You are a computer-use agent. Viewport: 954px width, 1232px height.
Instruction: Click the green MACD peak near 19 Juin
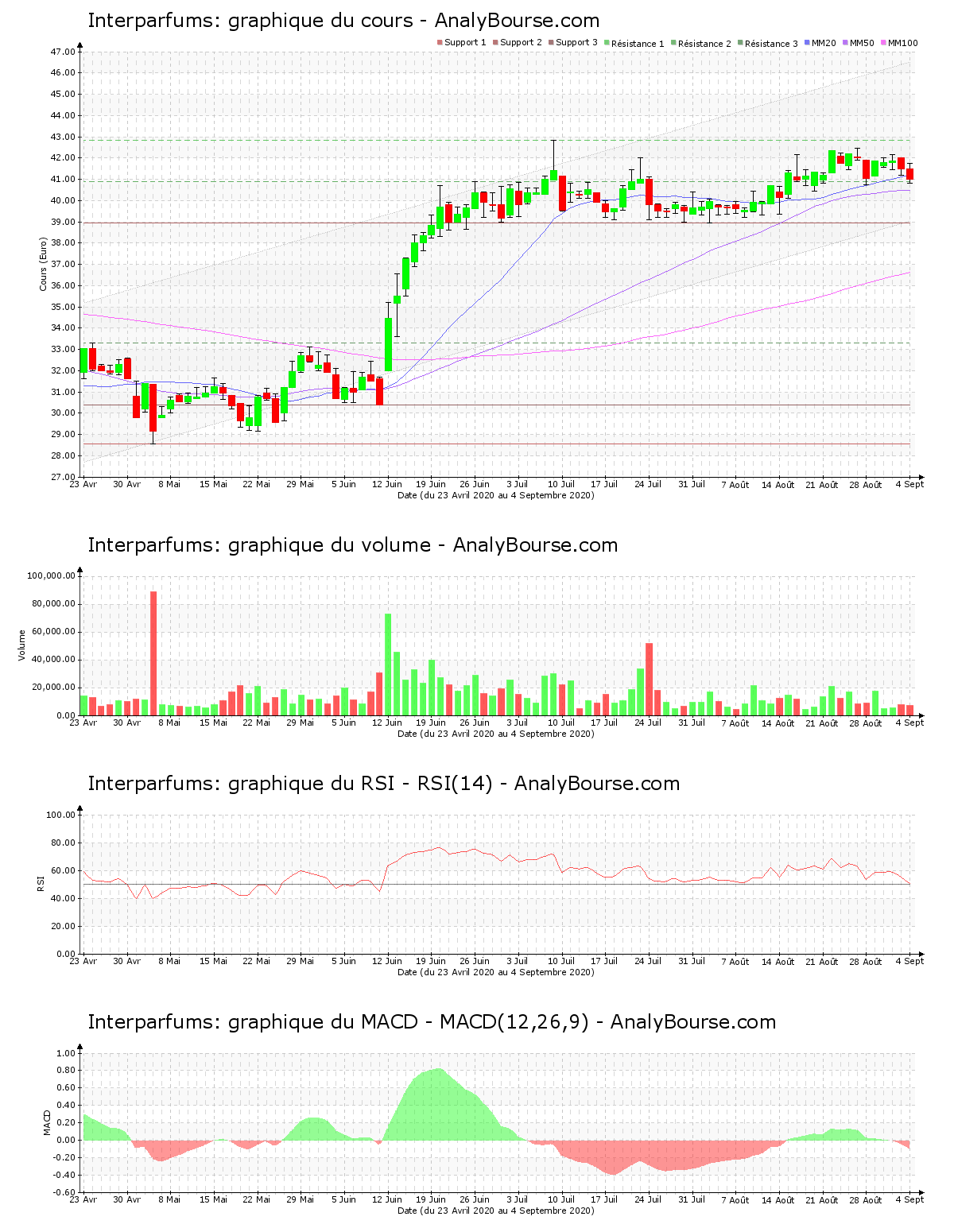click(438, 1105)
